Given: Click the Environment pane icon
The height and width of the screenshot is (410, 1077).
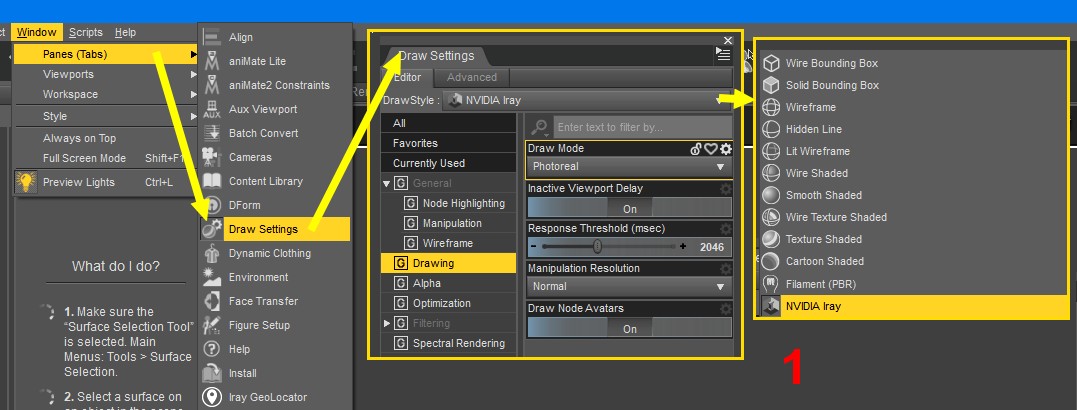Looking at the screenshot, I should 212,277.
